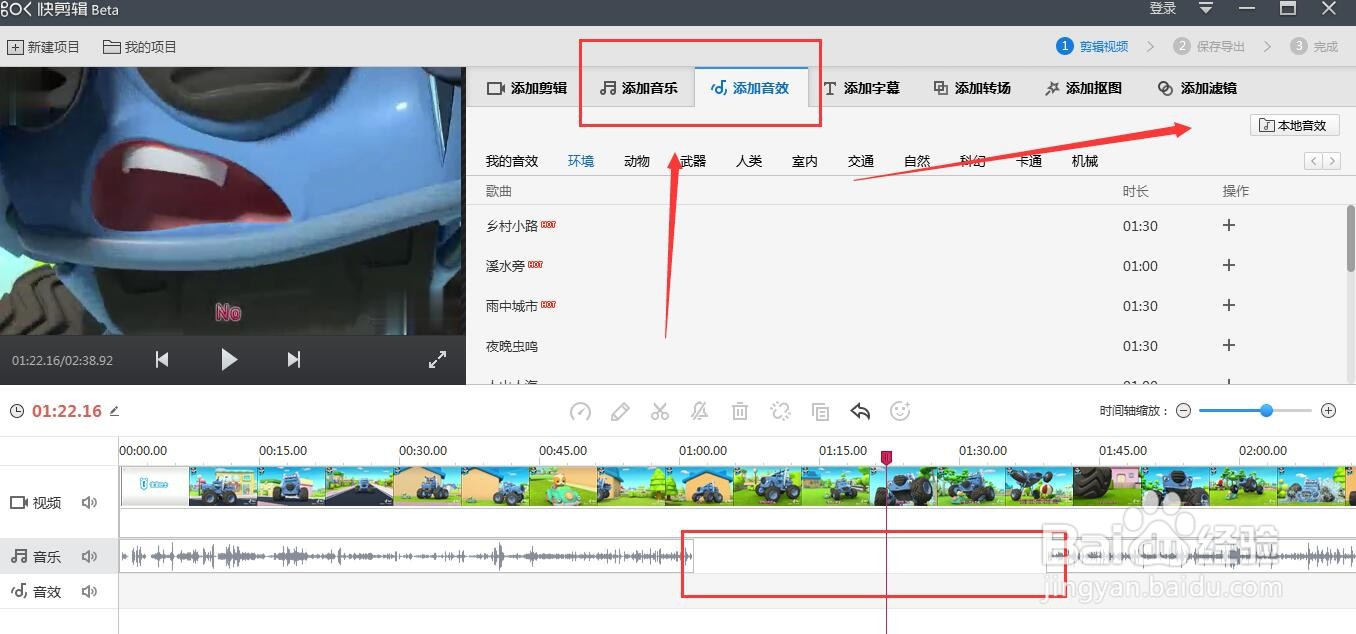Go to step 剪辑视频 edit video
The image size is (1356, 634).
[1093, 46]
